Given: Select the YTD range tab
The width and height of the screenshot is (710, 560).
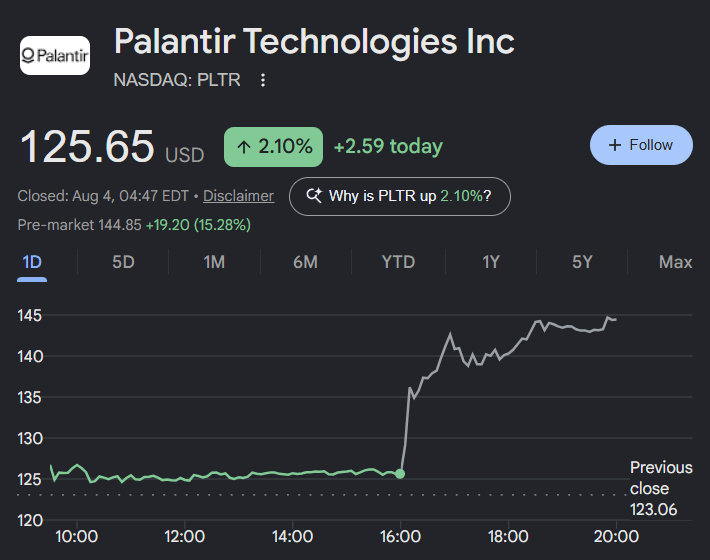Looking at the screenshot, I should [398, 262].
